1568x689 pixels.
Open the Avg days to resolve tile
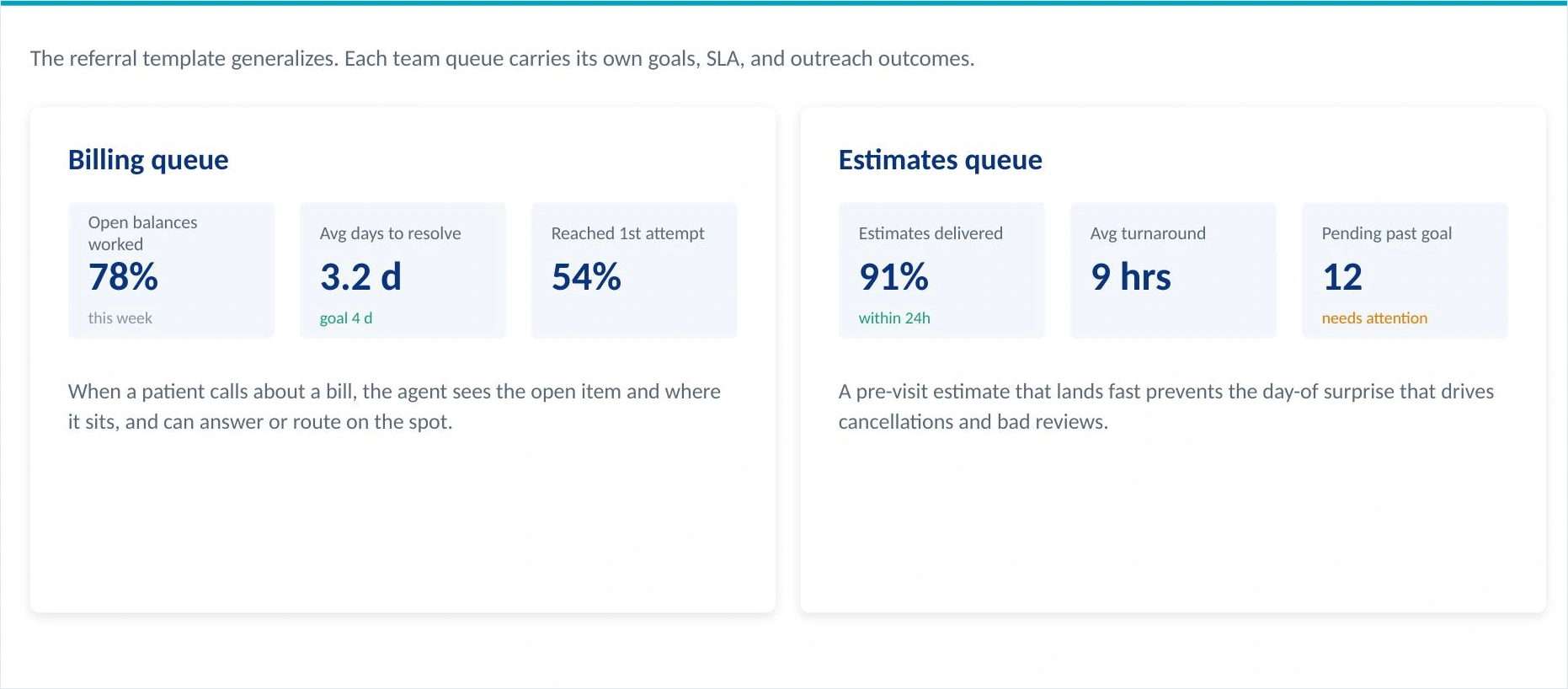(403, 270)
